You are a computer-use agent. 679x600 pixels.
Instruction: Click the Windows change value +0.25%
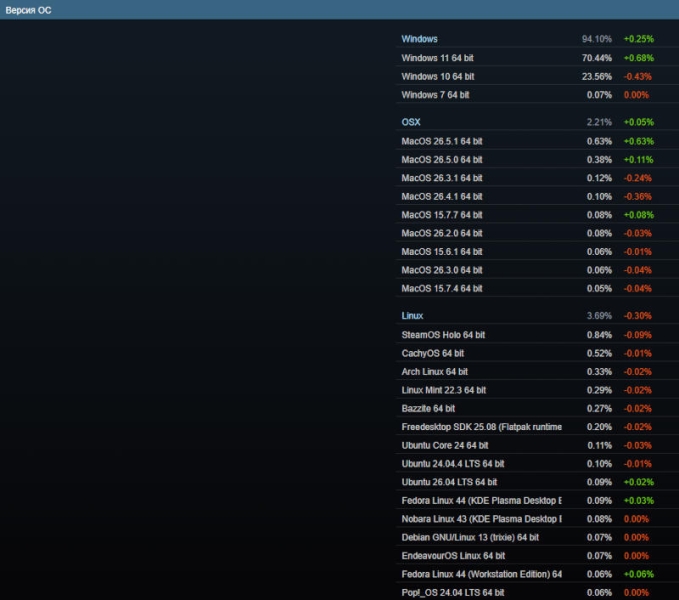coord(639,39)
